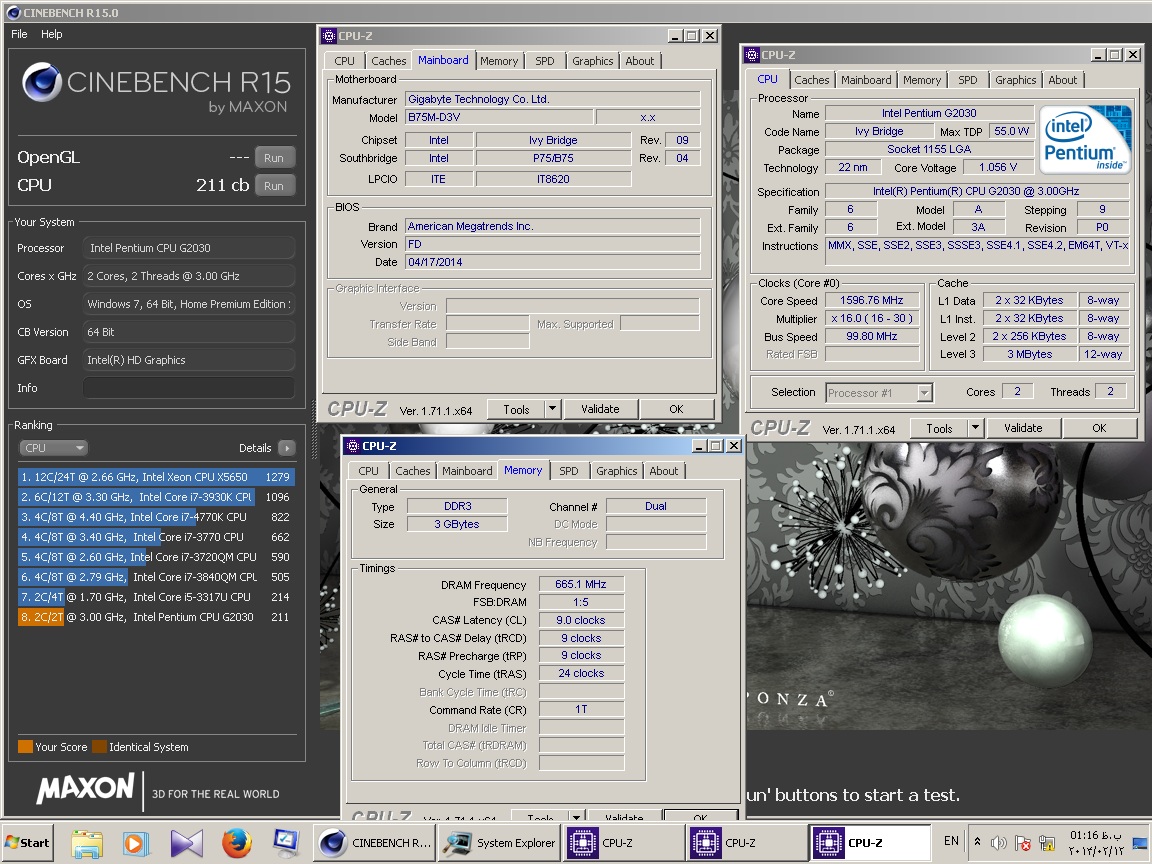
Task: Click the DRAM Frequency 665.1 MHz value
Action: pyautogui.click(x=580, y=584)
